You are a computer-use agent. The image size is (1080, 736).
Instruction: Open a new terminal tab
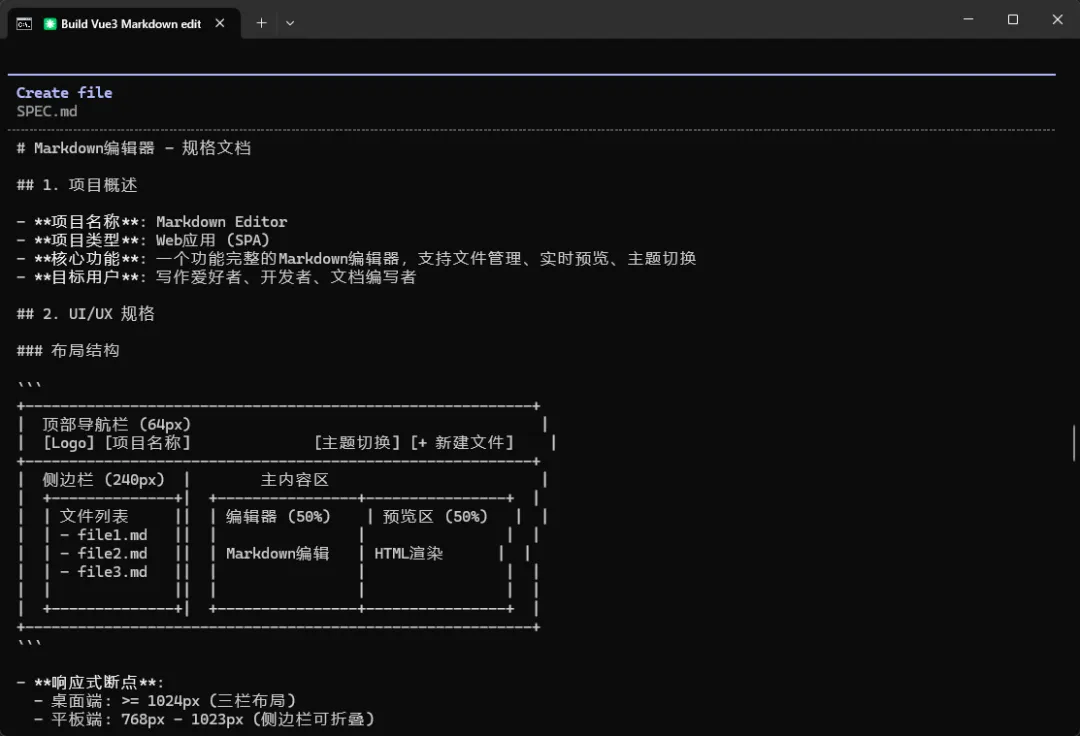[262, 23]
